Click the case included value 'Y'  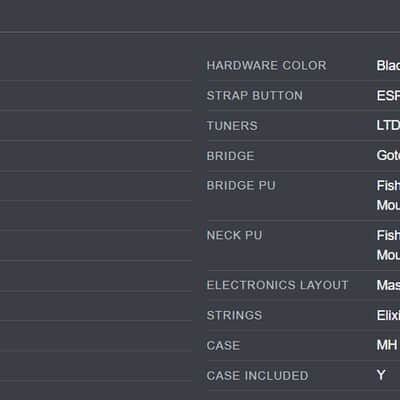pyautogui.click(x=381, y=375)
